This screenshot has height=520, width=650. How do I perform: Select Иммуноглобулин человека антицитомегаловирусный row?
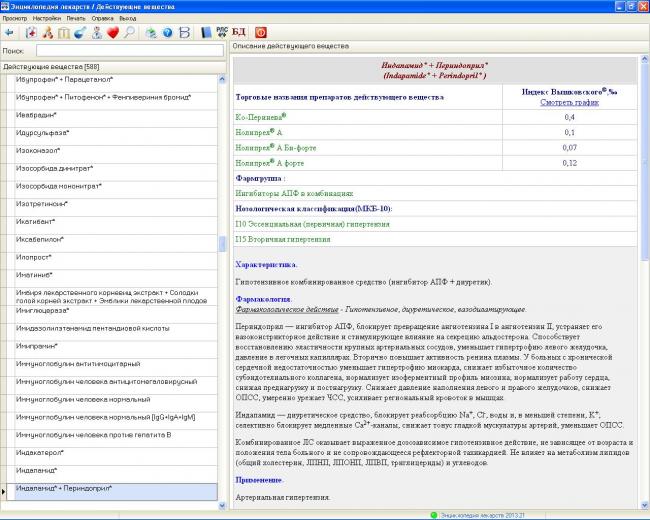[116, 386]
